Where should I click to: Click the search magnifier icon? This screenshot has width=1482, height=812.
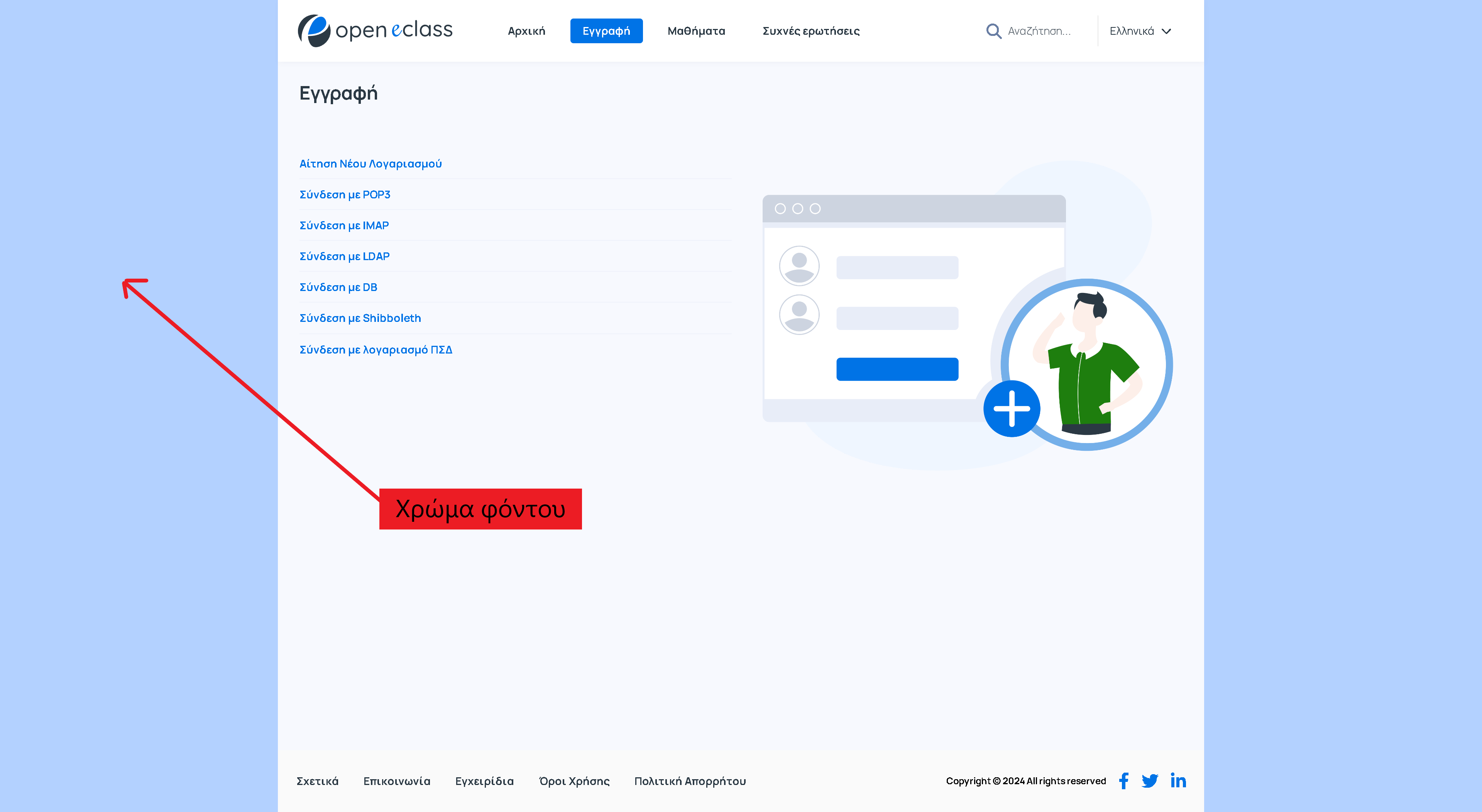click(x=993, y=31)
